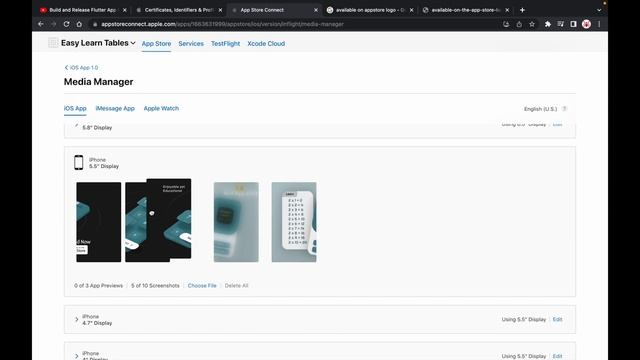The width and height of the screenshot is (640, 360).
Task: Select the iOS App media tab
Action: 75,109
